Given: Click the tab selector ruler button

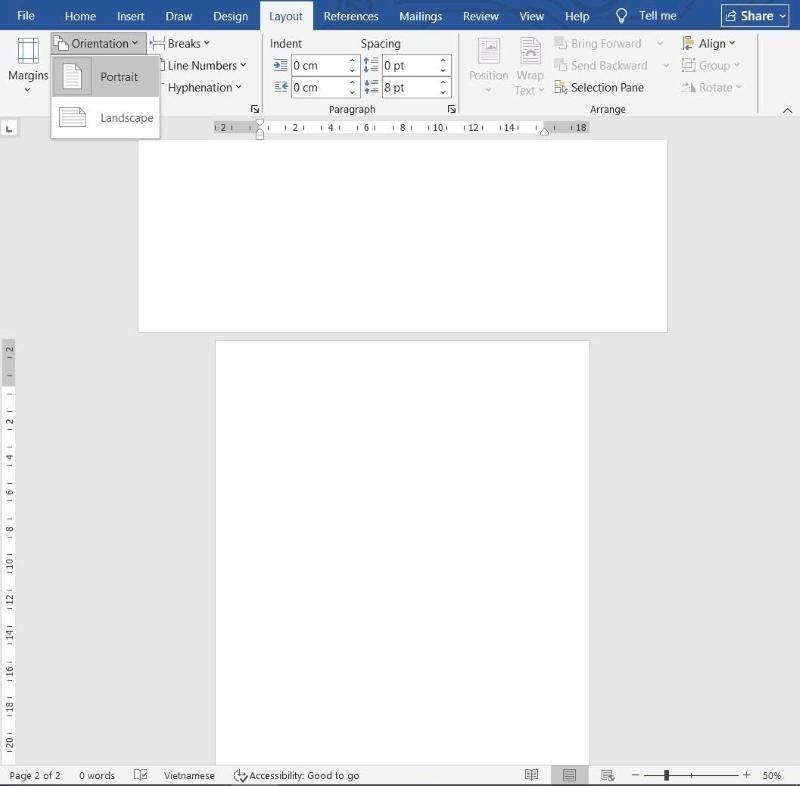Looking at the screenshot, I should tap(9, 129).
